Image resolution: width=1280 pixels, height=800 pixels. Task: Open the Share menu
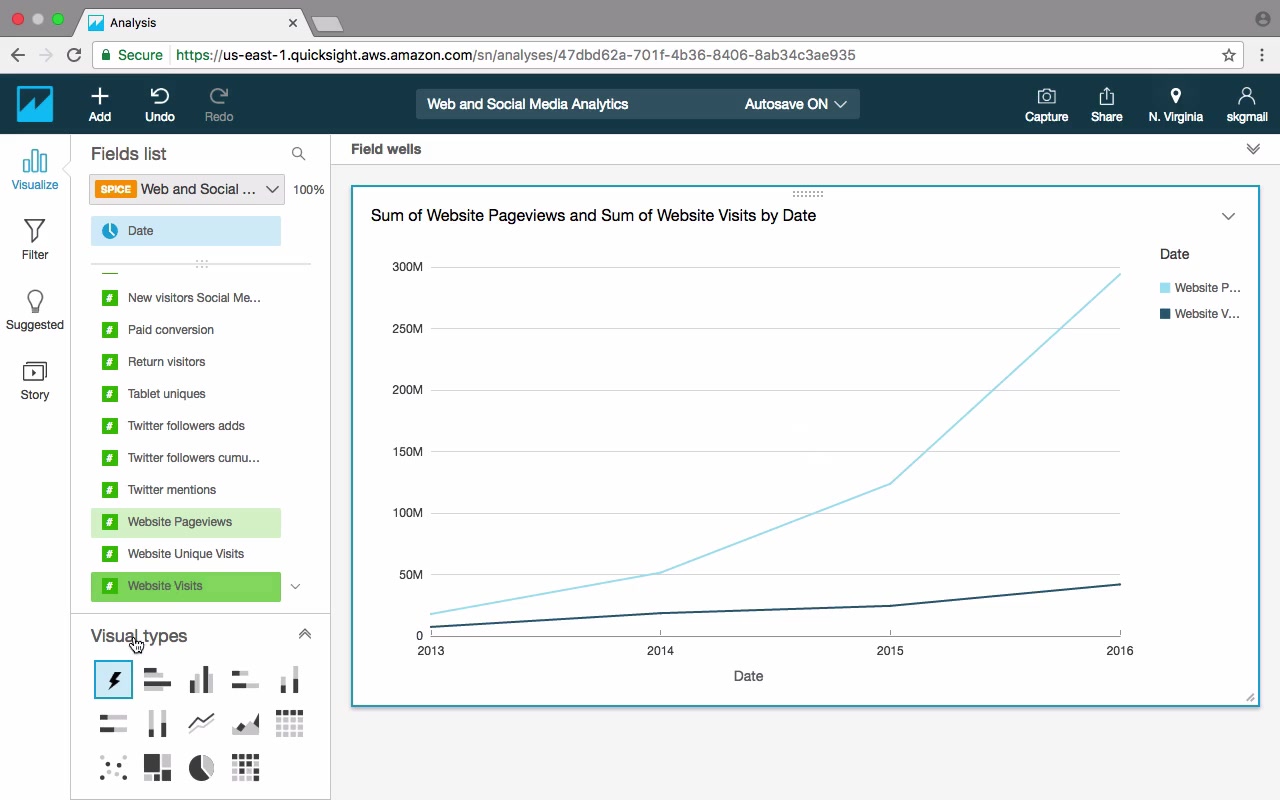pyautogui.click(x=1106, y=104)
